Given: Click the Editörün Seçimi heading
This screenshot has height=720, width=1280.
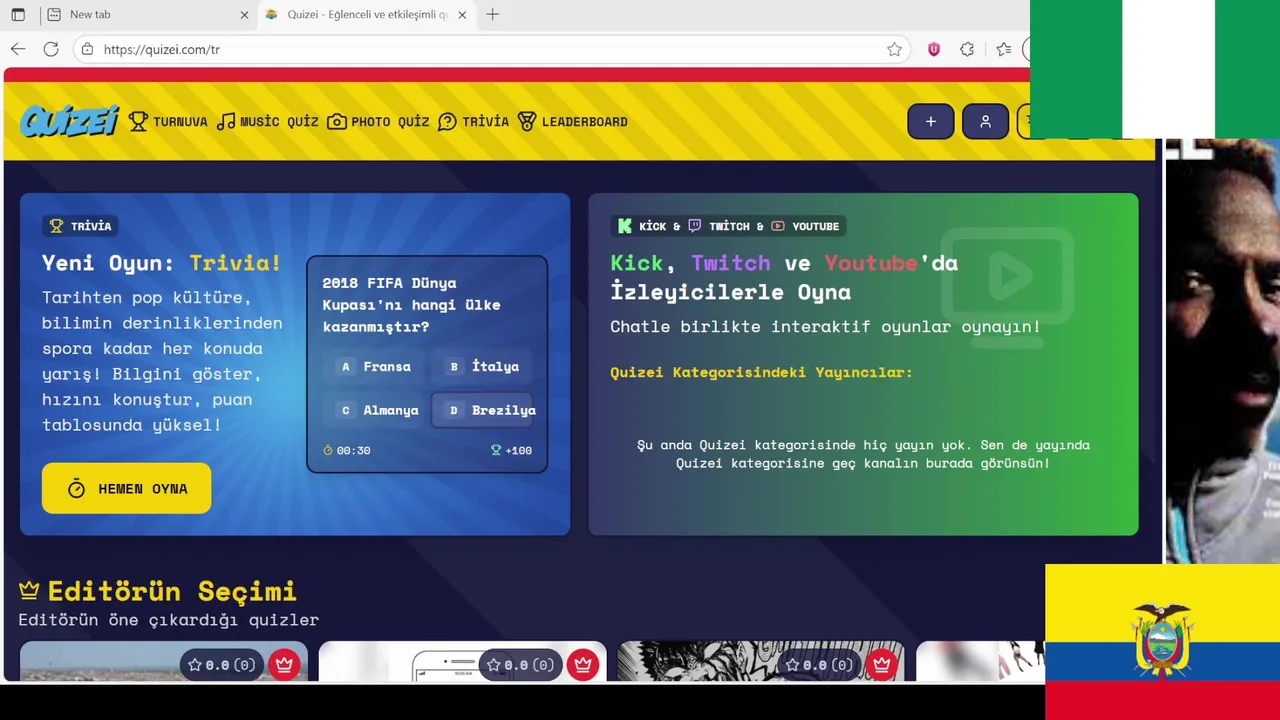Looking at the screenshot, I should [x=173, y=591].
